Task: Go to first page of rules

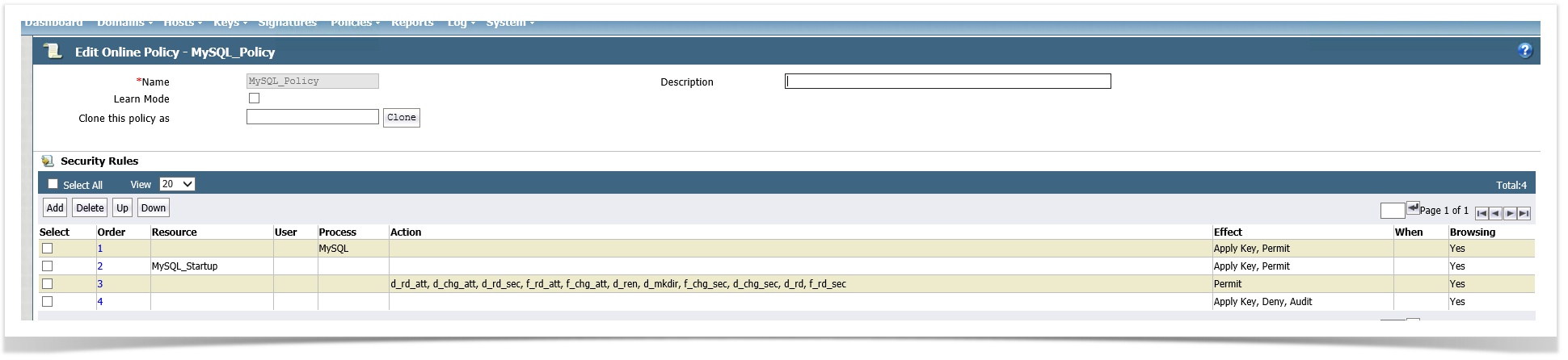Action: 1482,213
